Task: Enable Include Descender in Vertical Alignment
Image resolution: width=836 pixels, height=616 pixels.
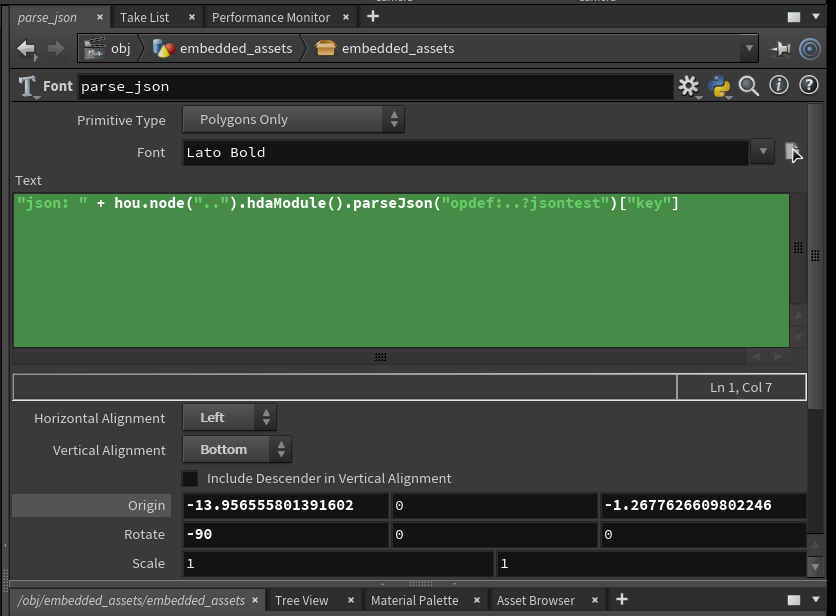Action: tap(190, 478)
